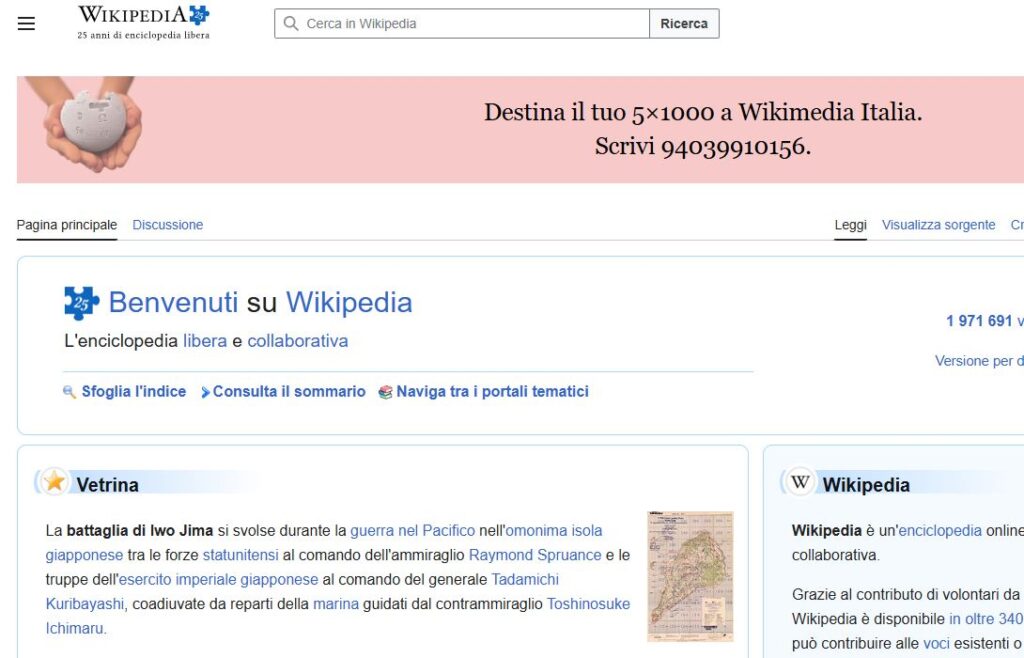Click the hands holding Wikipedia globe image

click(91, 124)
